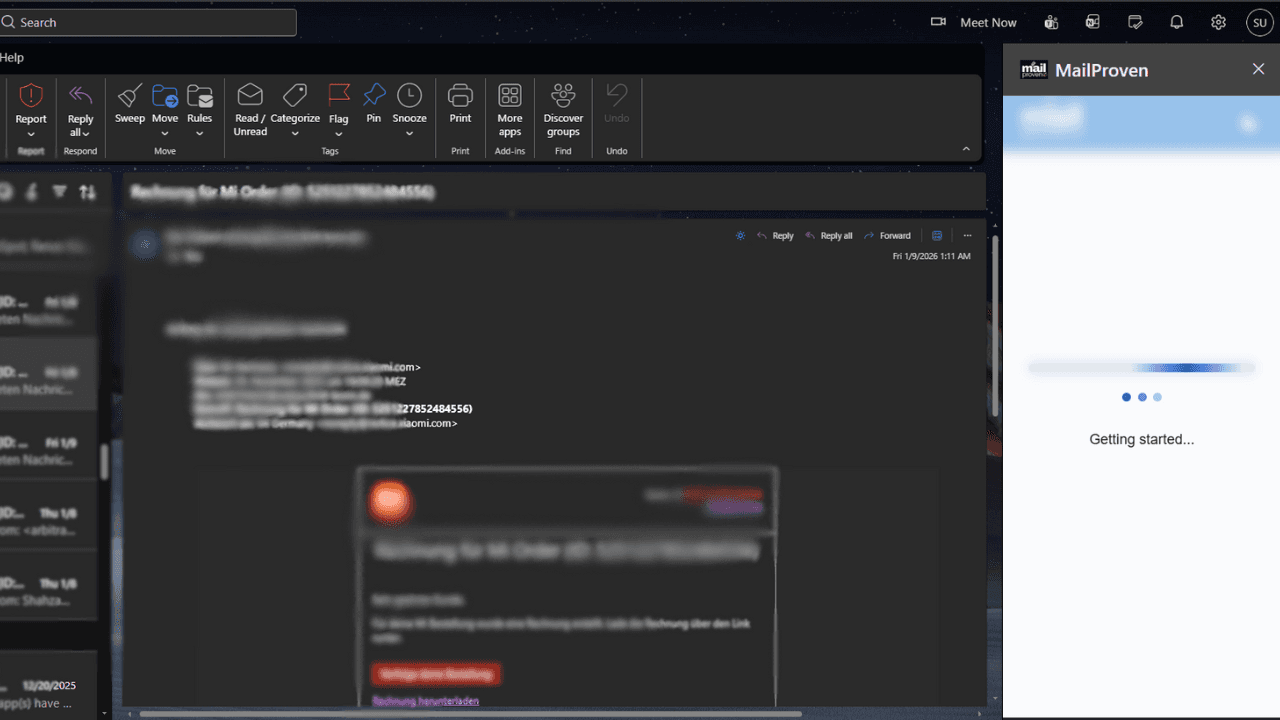Open more actions ellipsis in message header
Screen dimensions: 1280x720
[967, 236]
